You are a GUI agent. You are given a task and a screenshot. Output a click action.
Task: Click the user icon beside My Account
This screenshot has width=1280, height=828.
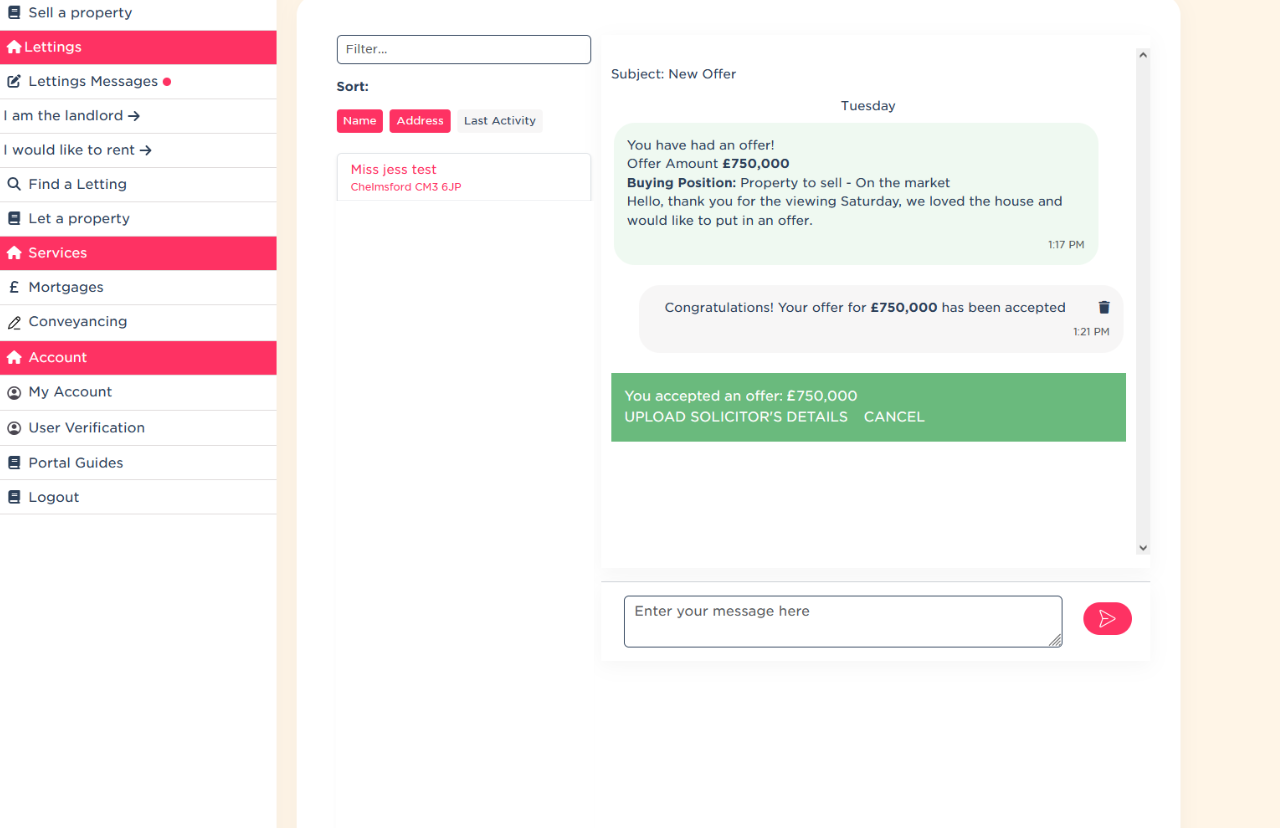pyautogui.click(x=14, y=392)
